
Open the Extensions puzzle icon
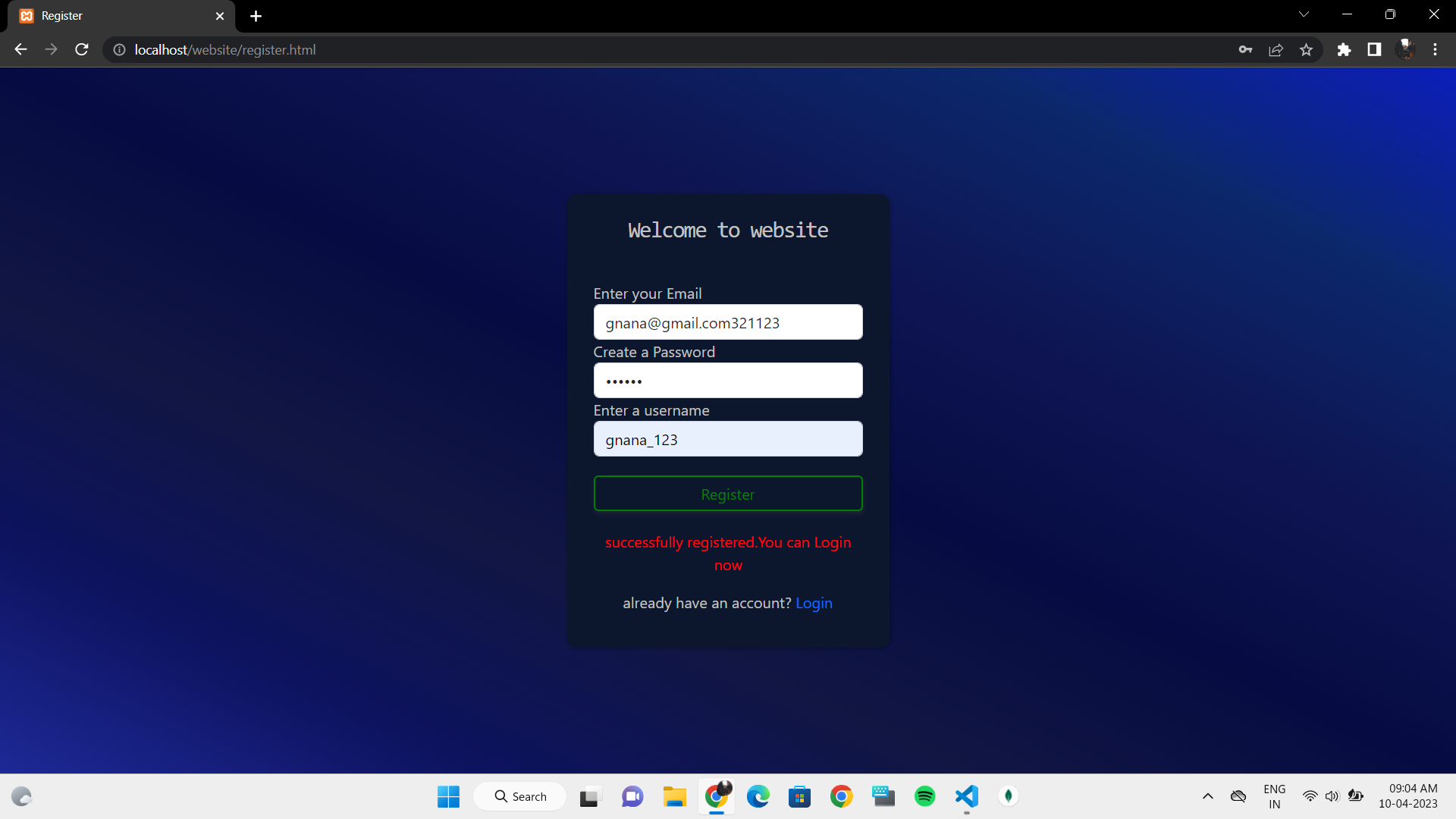(x=1344, y=49)
